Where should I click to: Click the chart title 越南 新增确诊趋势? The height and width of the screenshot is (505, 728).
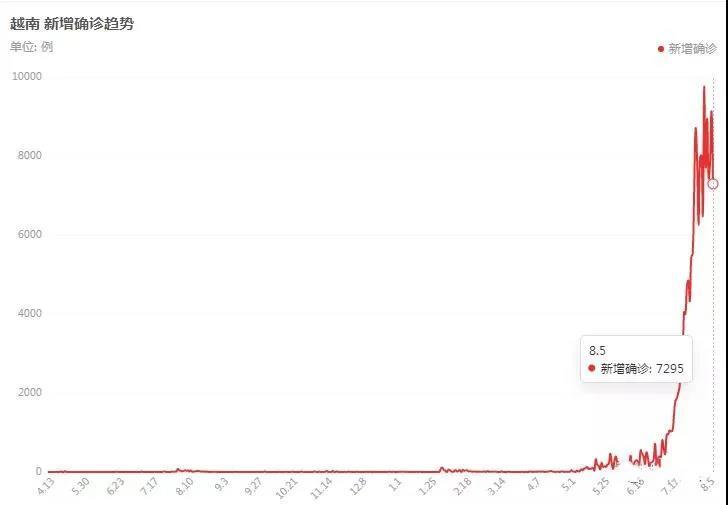click(72, 23)
